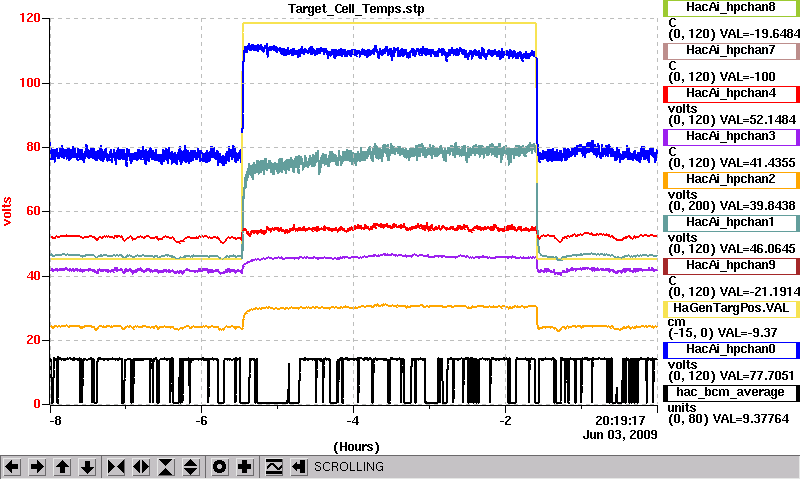The height and width of the screenshot is (479, 800).
Task: Click the return-to-scrolling arrow icon
Action: (x=299, y=467)
